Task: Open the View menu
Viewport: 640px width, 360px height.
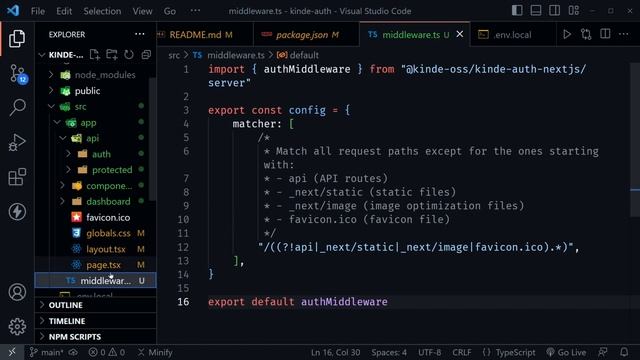Action: tap(142, 11)
